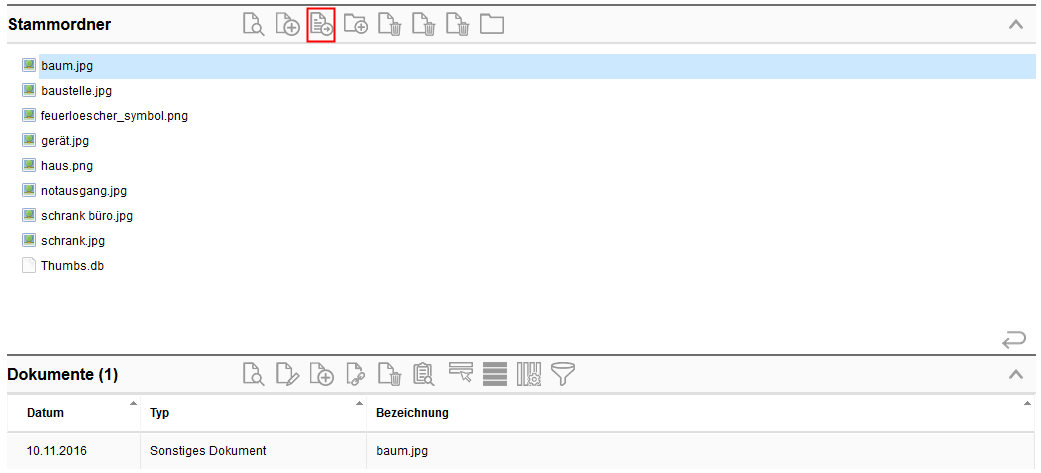The image size is (1041, 473).
Task: Select feuerloescher_symbol.png in the file list
Action: click(114, 116)
